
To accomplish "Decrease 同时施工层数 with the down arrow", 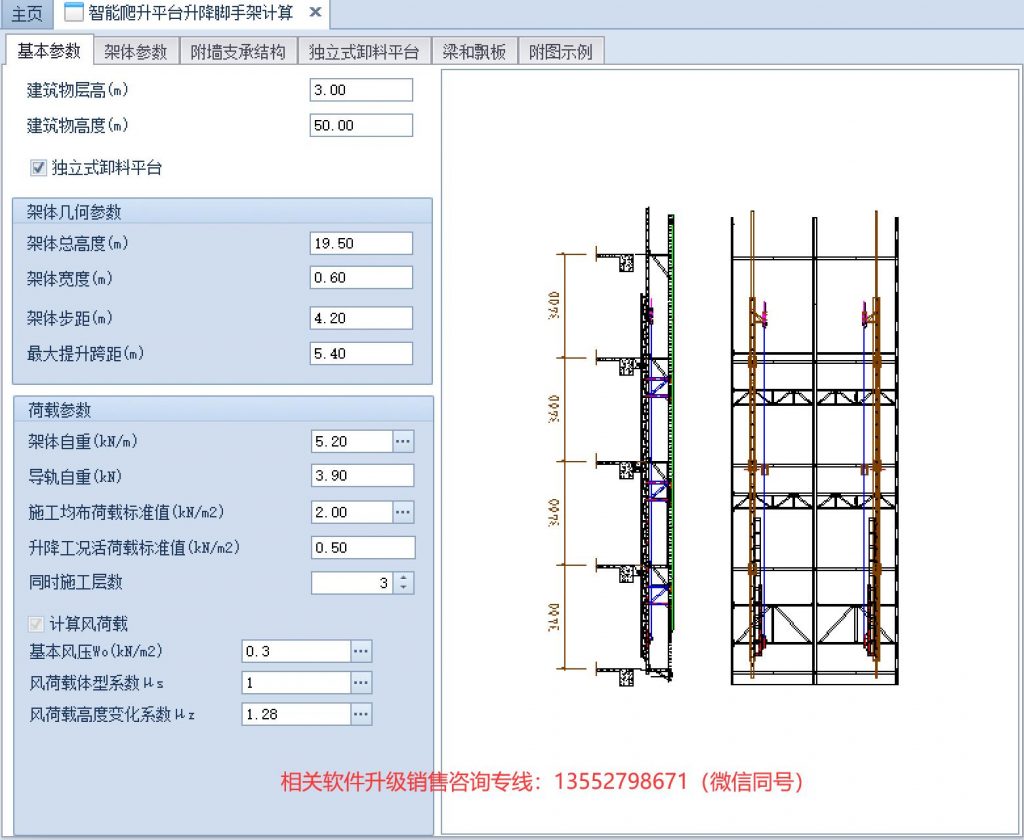I will (404, 589).
